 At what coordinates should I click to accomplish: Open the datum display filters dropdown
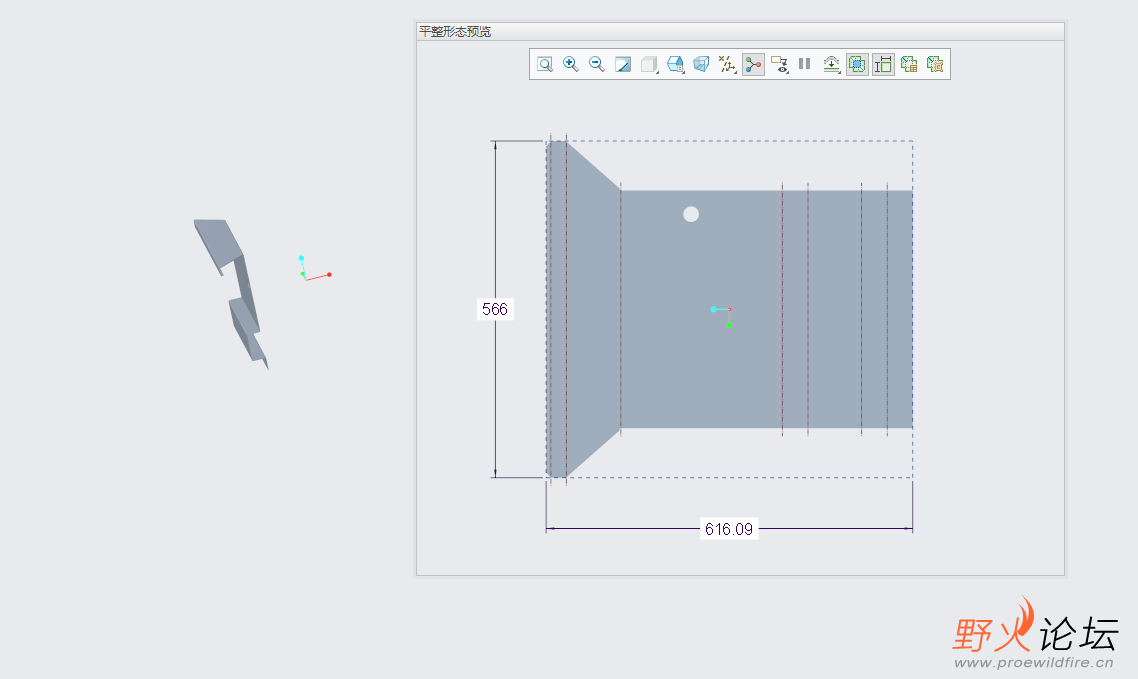[728, 64]
